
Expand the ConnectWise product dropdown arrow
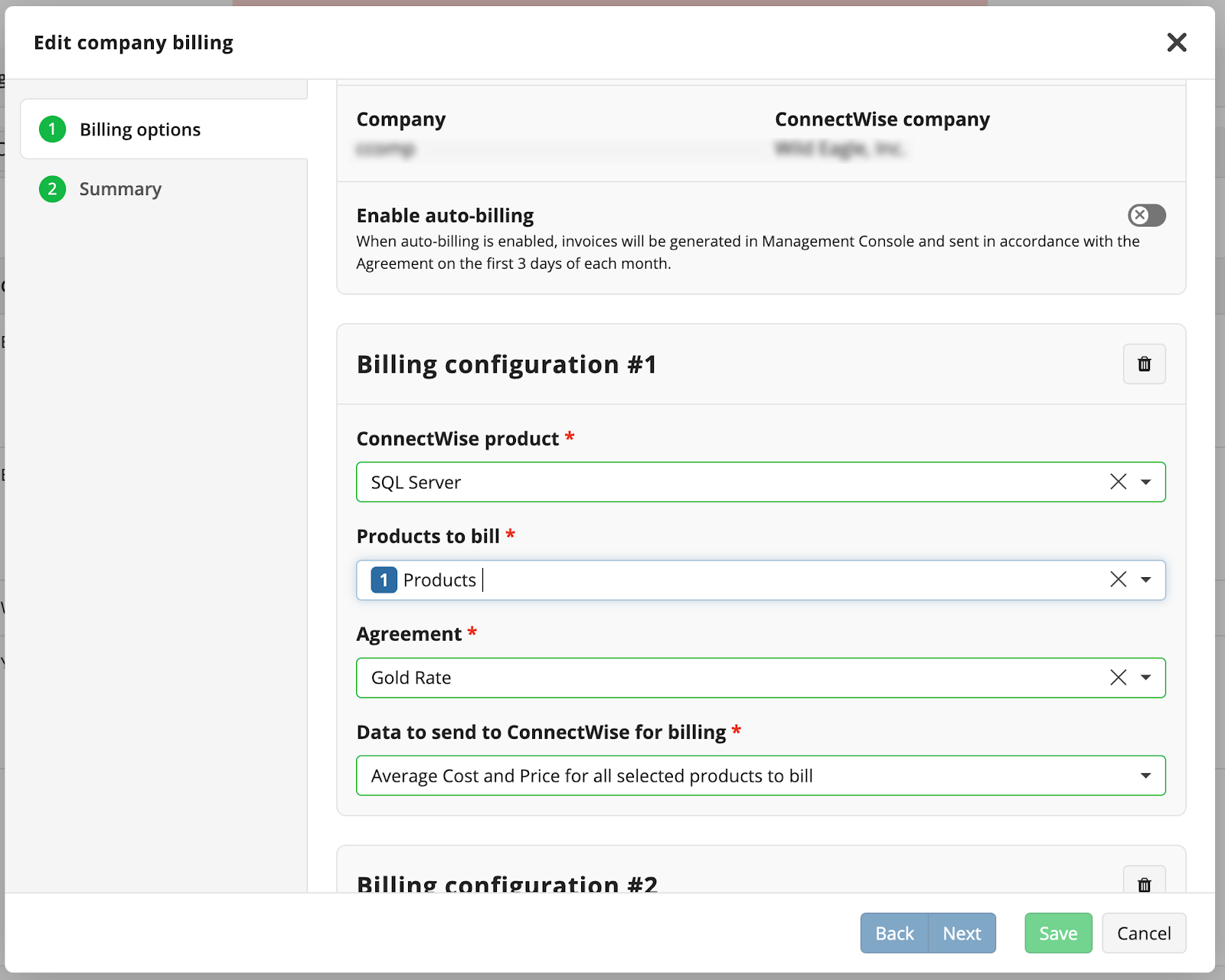1145,482
